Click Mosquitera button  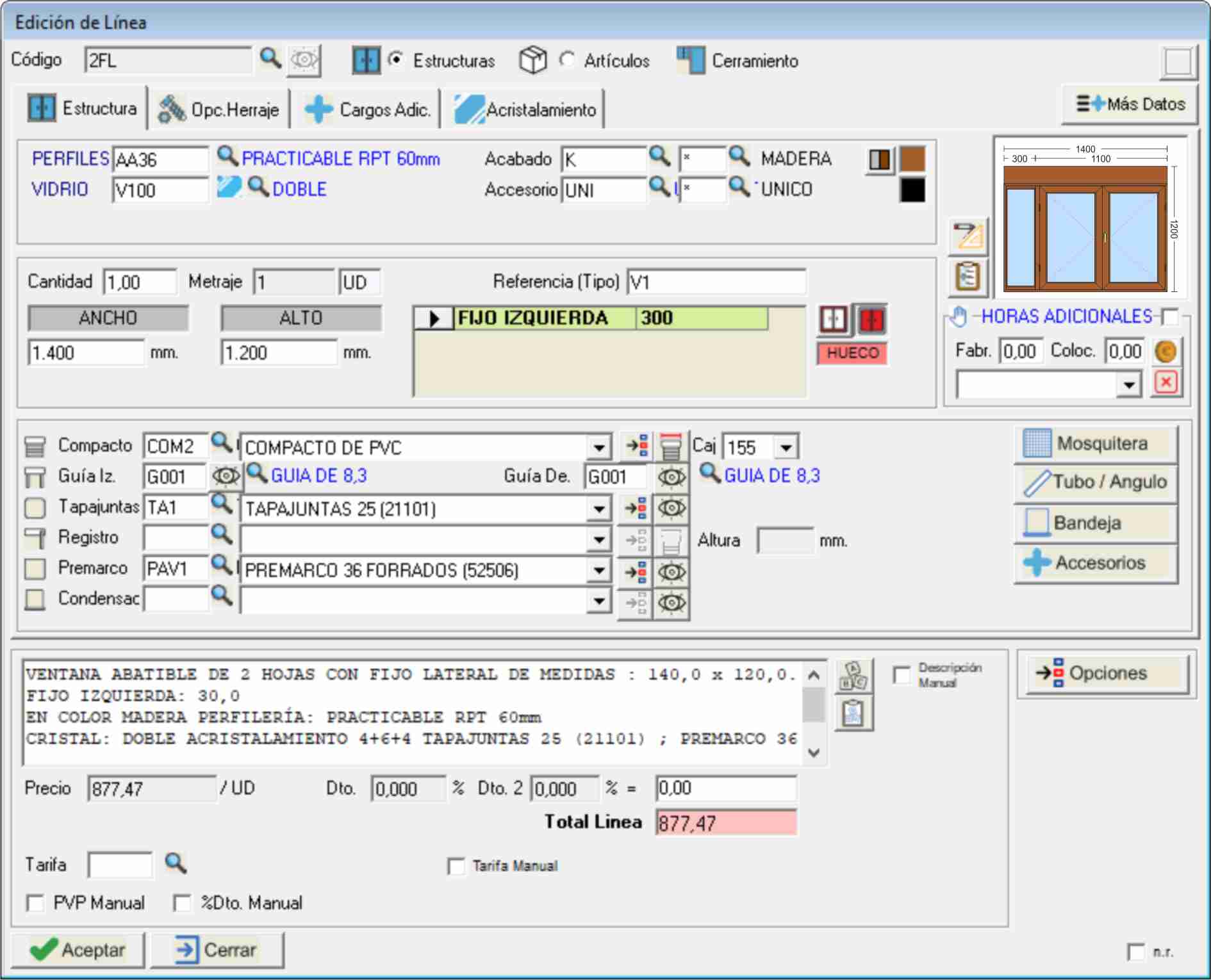tap(1096, 443)
